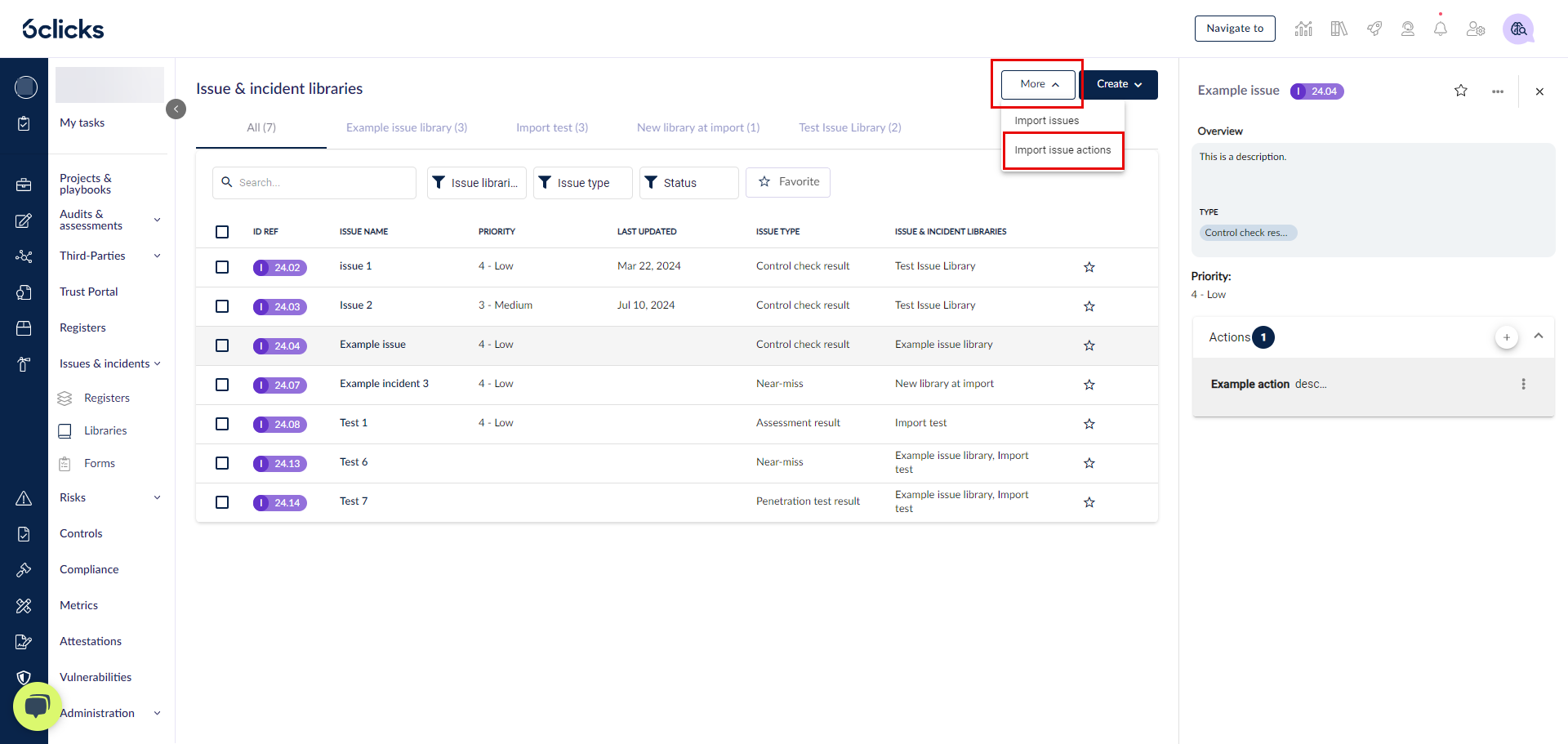Open the analytics chart icon in header
The height and width of the screenshot is (744, 1568).
[1303, 29]
